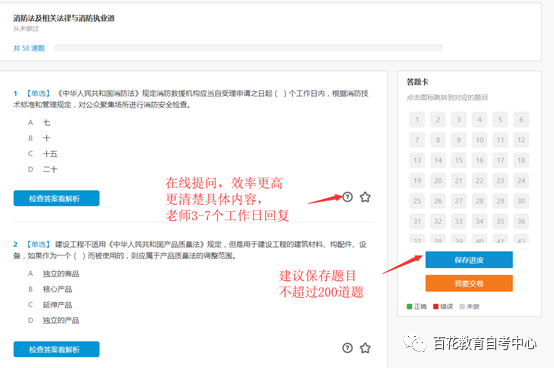Open the help question icon for question 2
554x368 pixels.
tap(347, 348)
